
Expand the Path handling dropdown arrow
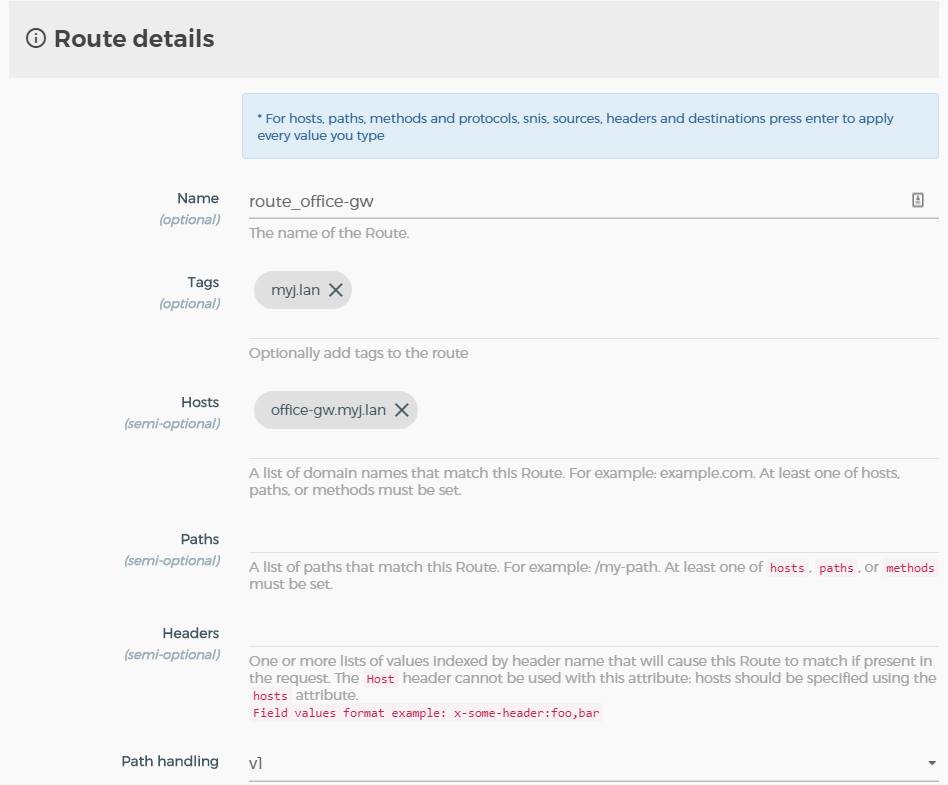pyautogui.click(x=932, y=764)
